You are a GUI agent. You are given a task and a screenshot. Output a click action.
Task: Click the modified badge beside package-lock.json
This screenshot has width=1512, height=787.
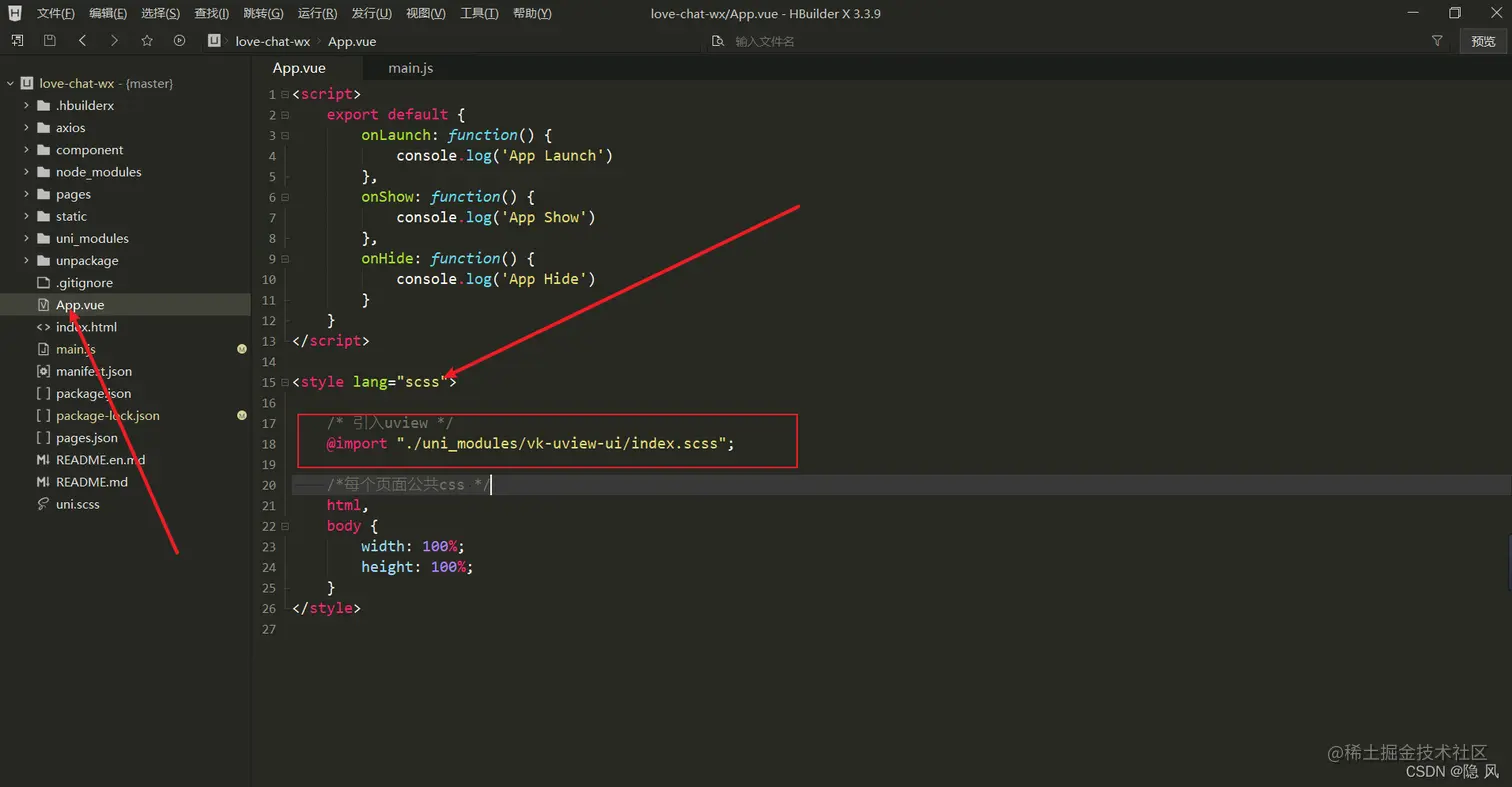click(x=242, y=415)
